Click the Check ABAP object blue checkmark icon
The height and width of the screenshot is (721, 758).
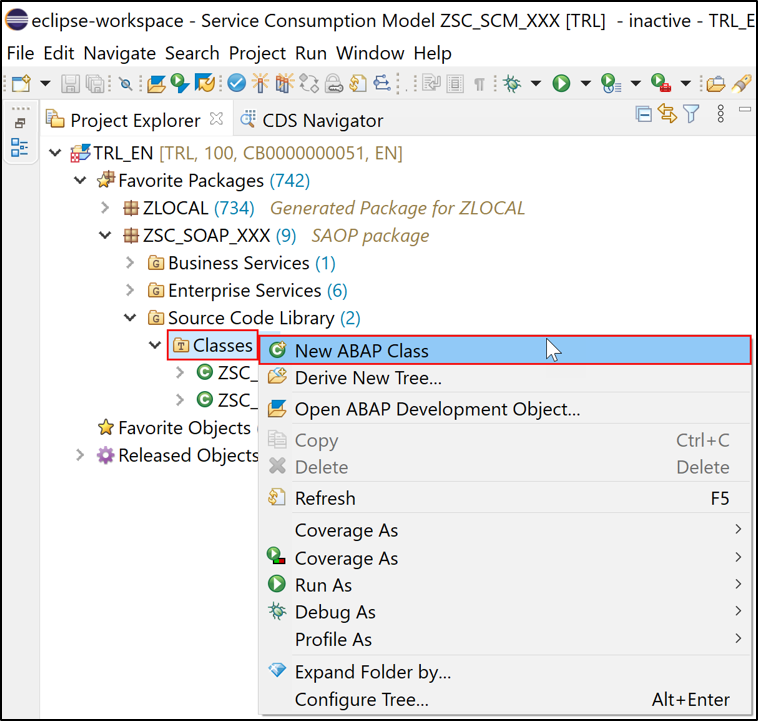pos(236,83)
